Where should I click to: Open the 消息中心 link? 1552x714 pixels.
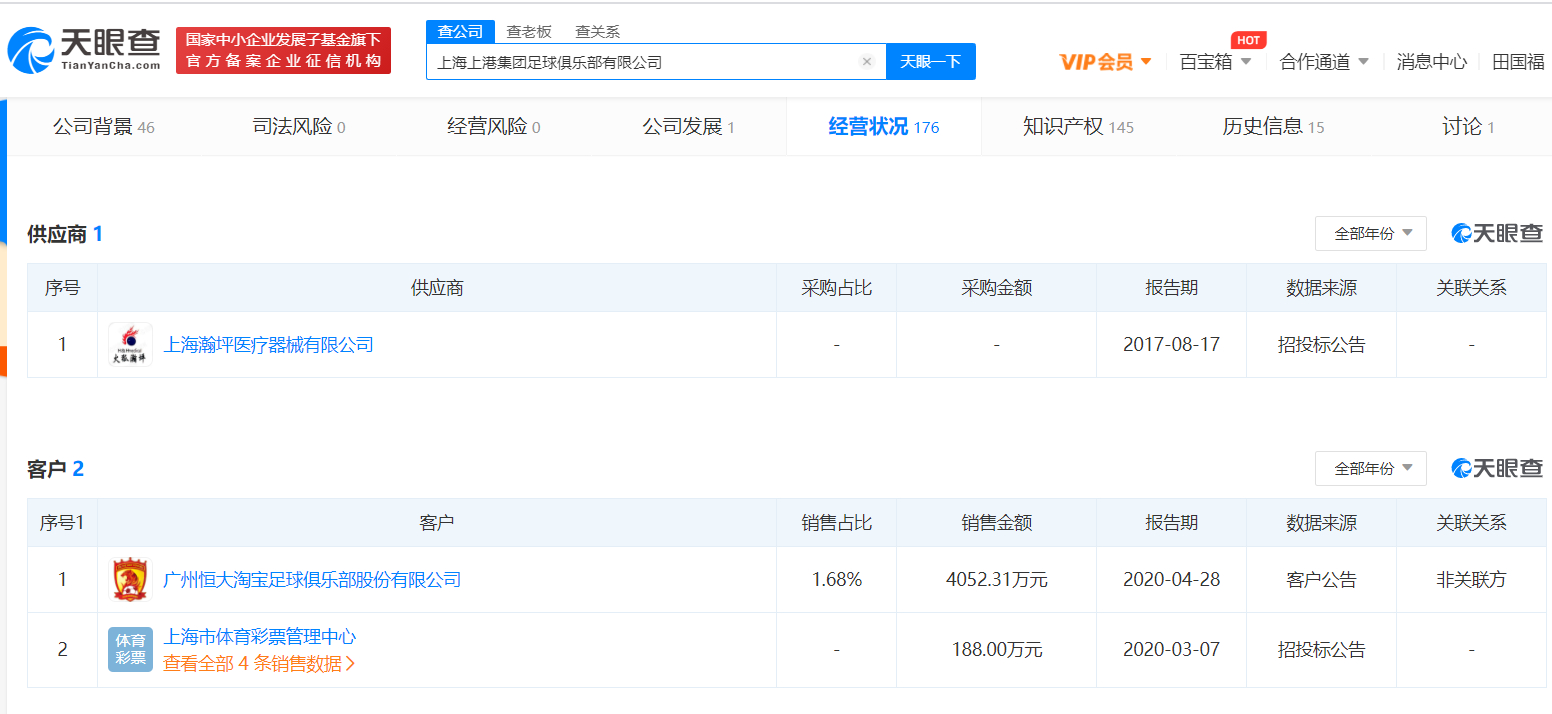[1432, 62]
